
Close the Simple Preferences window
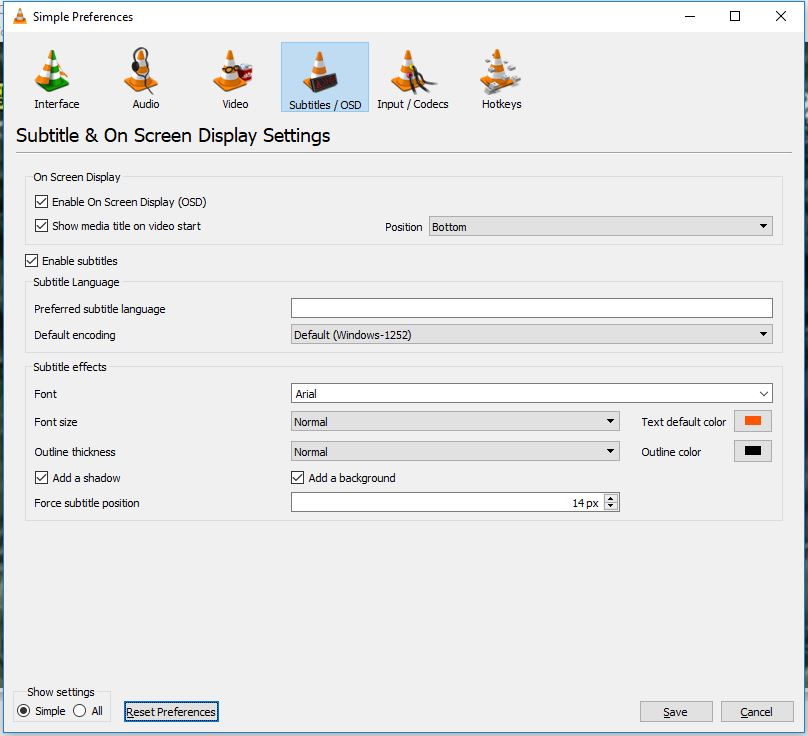click(x=781, y=16)
